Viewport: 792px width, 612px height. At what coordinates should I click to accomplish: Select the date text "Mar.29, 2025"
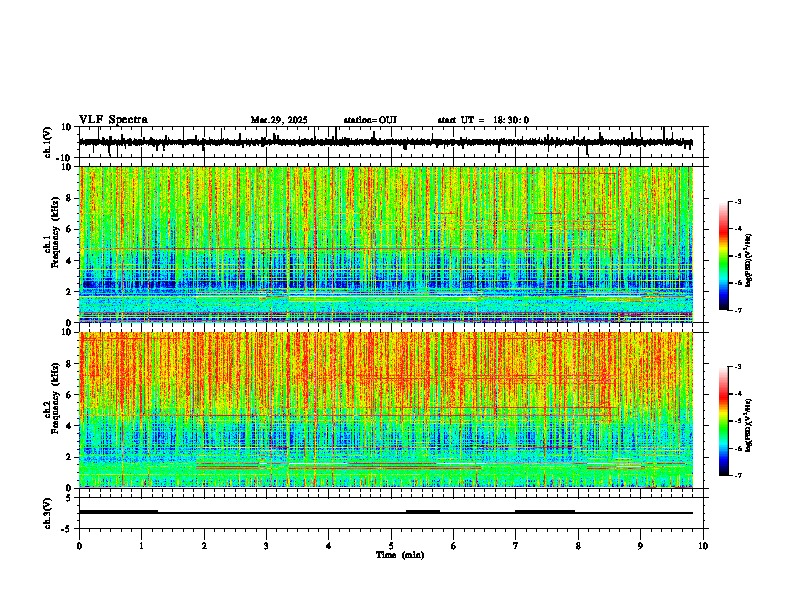click(279, 120)
